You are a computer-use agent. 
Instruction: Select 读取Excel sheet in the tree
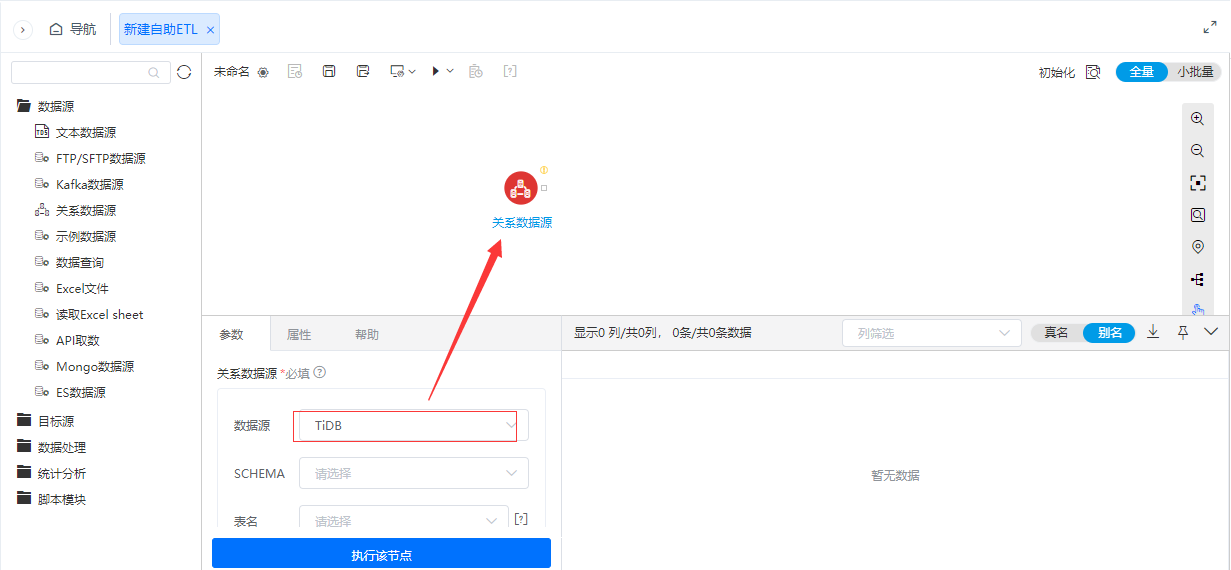89,314
